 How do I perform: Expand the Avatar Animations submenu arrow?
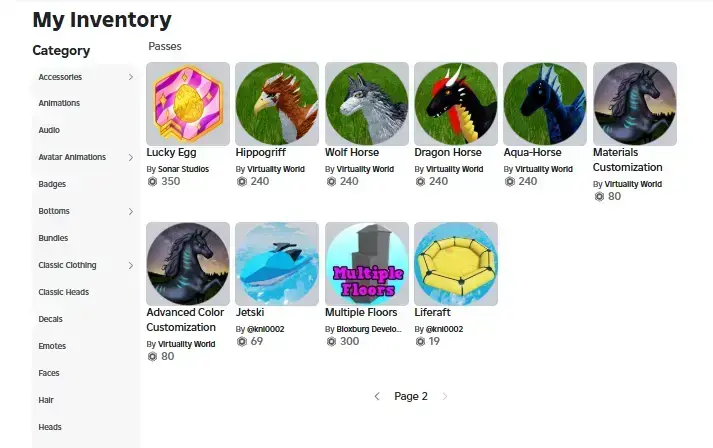[131, 157]
